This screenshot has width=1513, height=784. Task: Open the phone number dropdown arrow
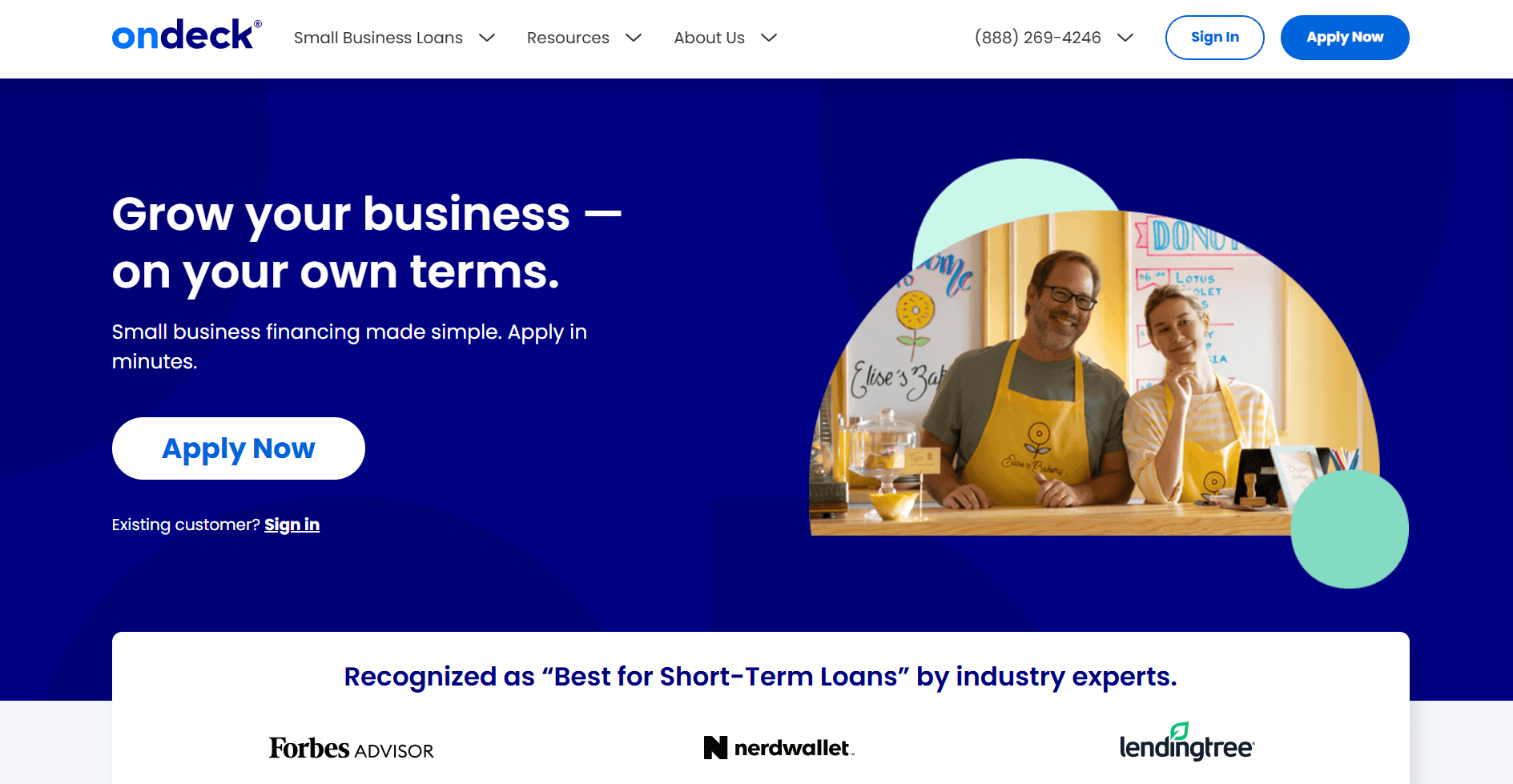pos(1125,38)
